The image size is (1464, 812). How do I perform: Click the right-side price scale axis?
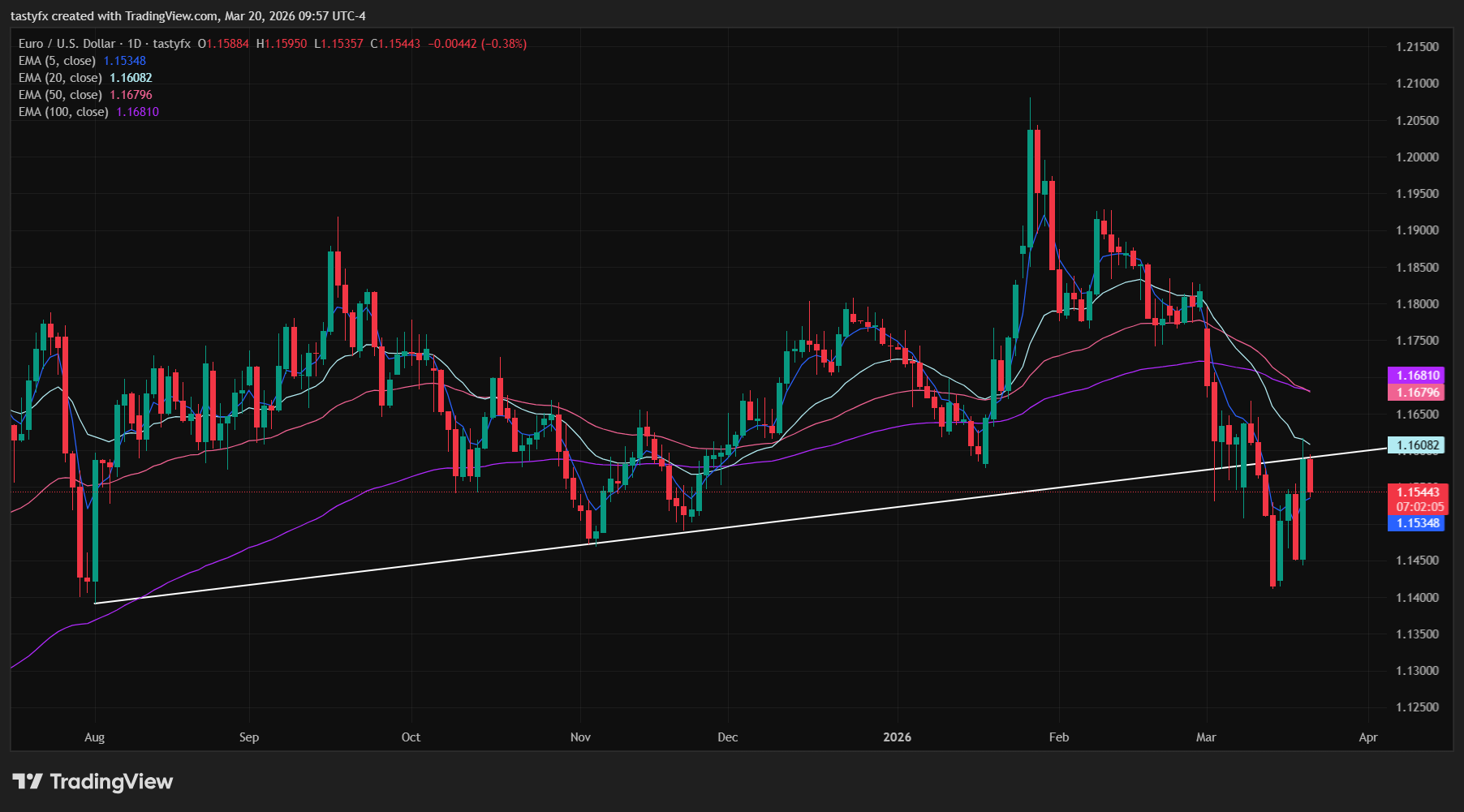click(1416, 243)
